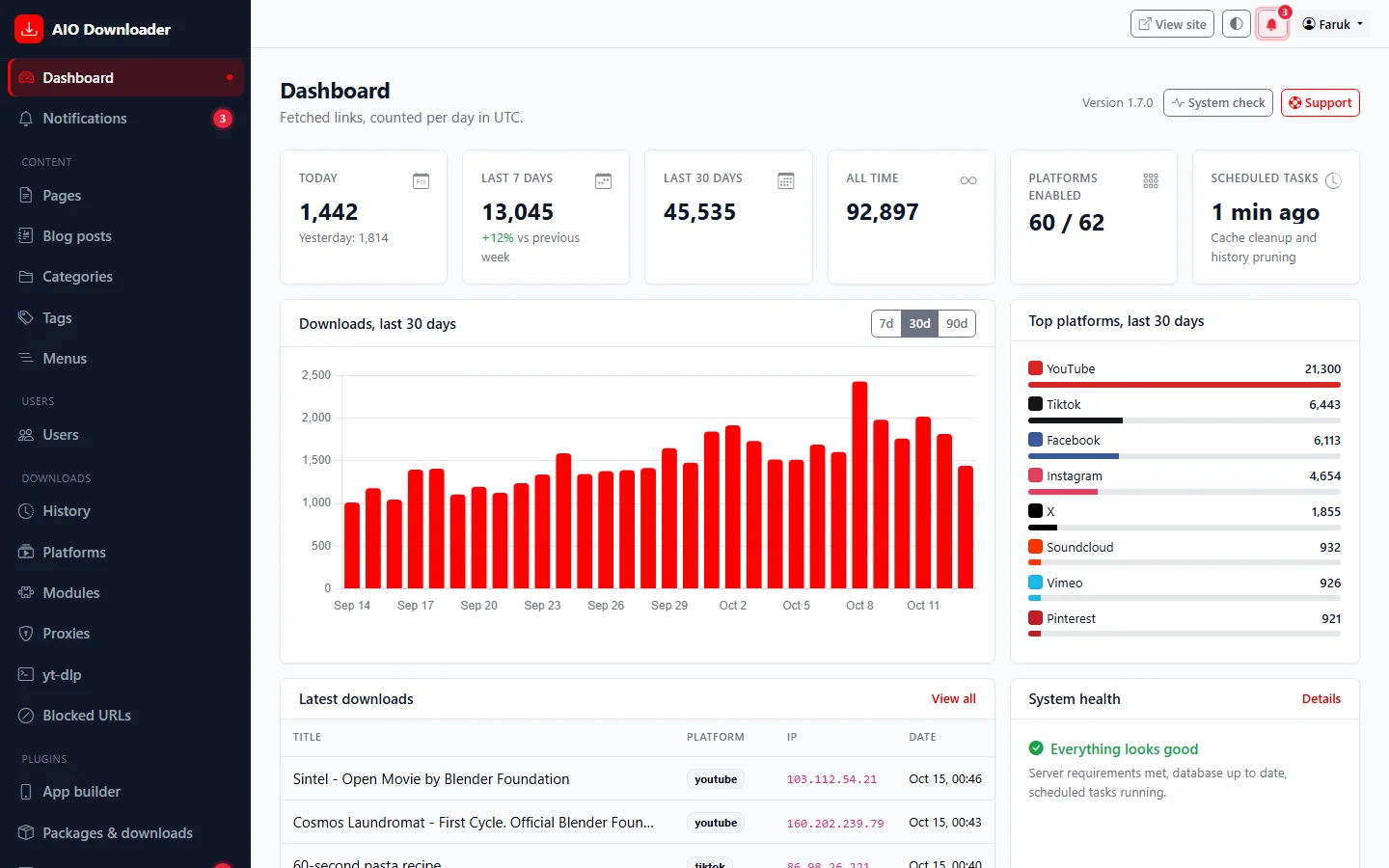Click IP address 160.202.239.79

[834, 824]
